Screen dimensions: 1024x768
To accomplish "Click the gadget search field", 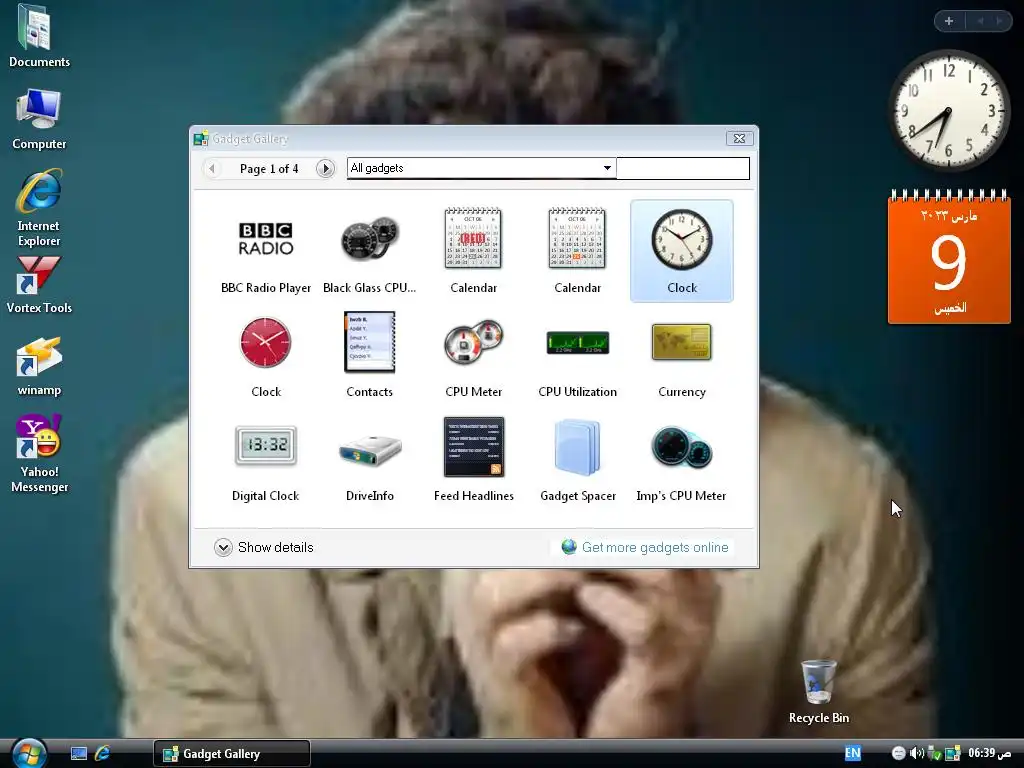I will point(683,168).
